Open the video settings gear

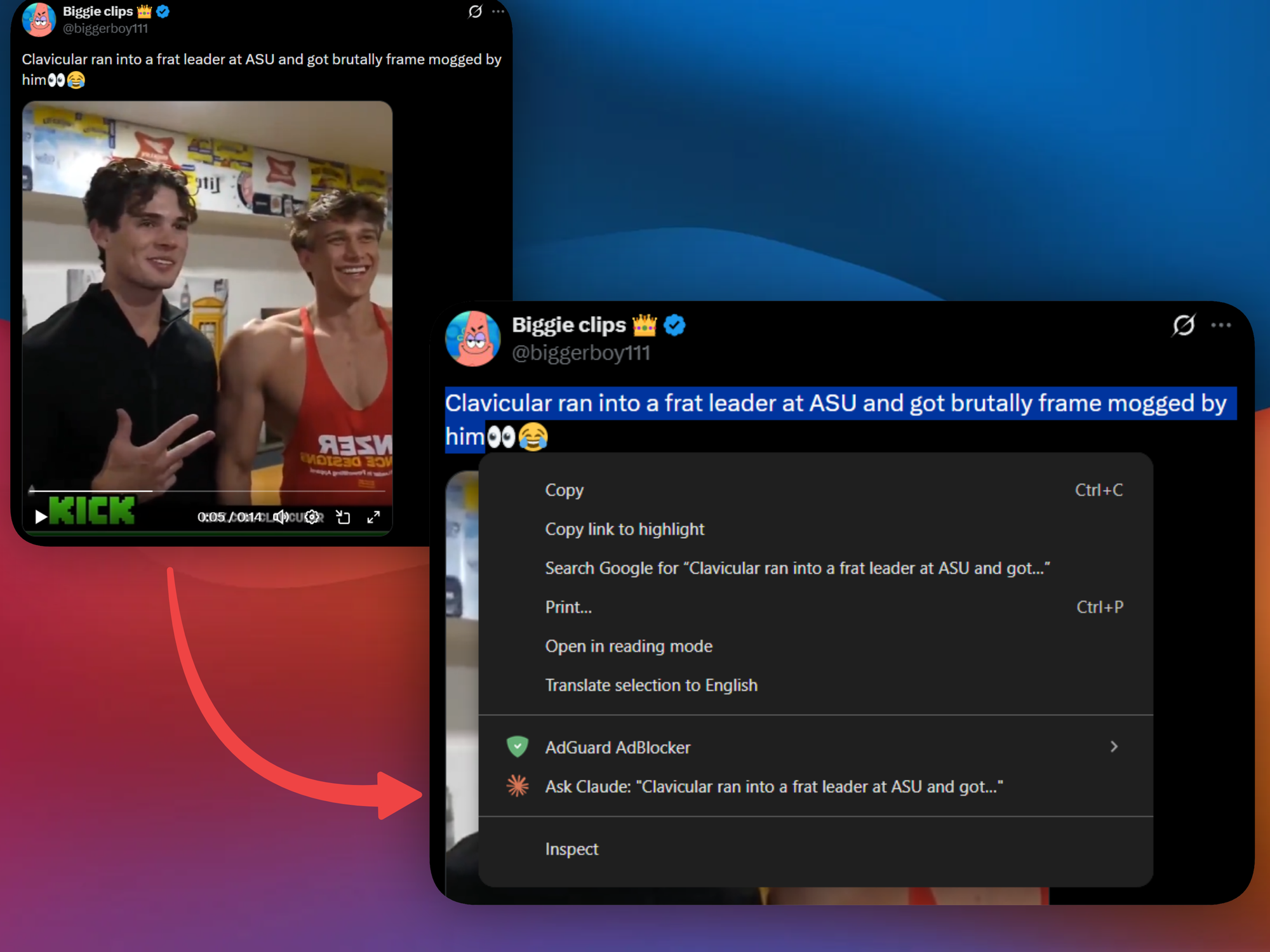(x=312, y=517)
